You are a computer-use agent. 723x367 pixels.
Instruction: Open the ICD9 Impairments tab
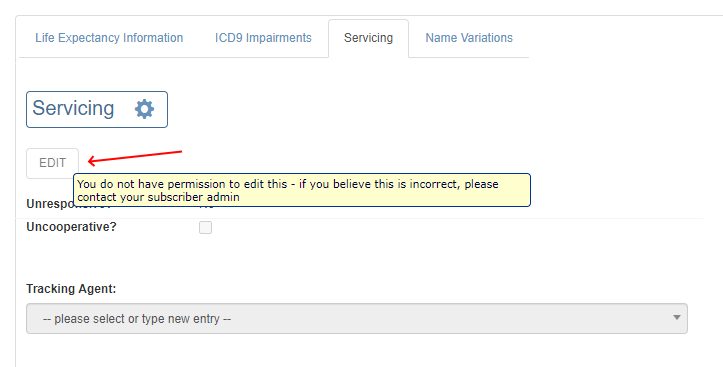263,38
